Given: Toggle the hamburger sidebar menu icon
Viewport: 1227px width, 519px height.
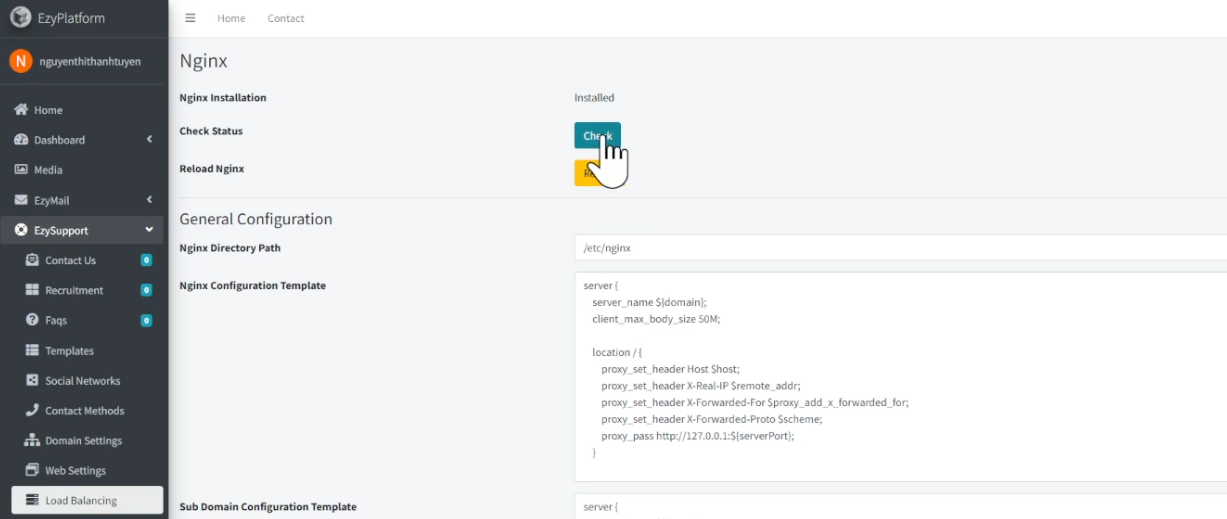Looking at the screenshot, I should tap(190, 18).
